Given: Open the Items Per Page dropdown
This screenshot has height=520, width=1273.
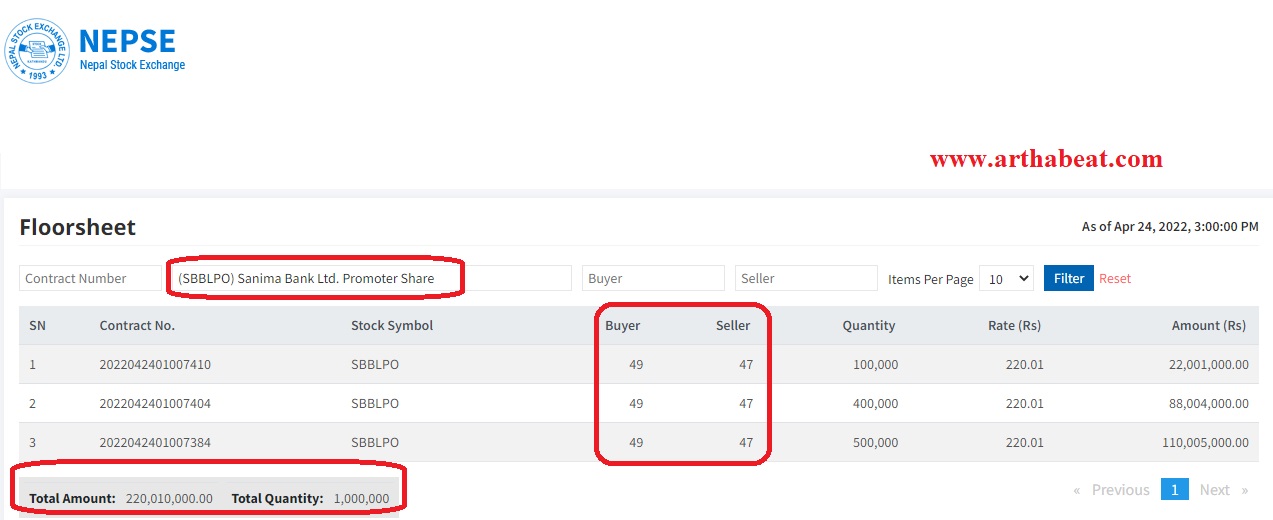Looking at the screenshot, I should tap(1006, 279).
